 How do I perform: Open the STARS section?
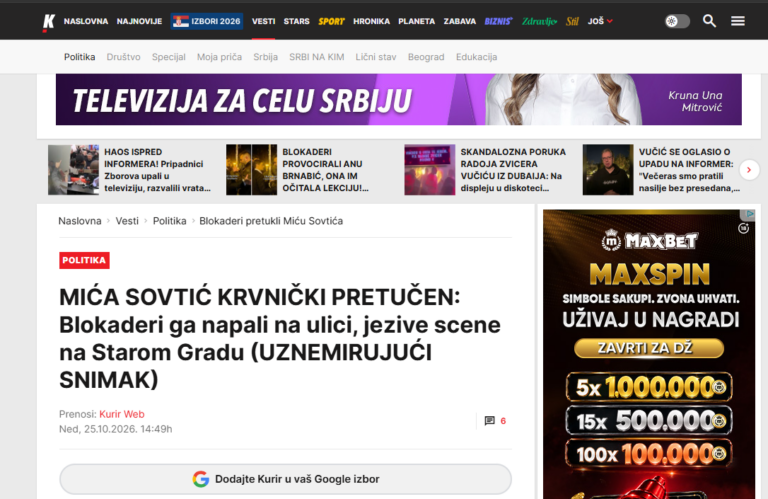point(296,21)
